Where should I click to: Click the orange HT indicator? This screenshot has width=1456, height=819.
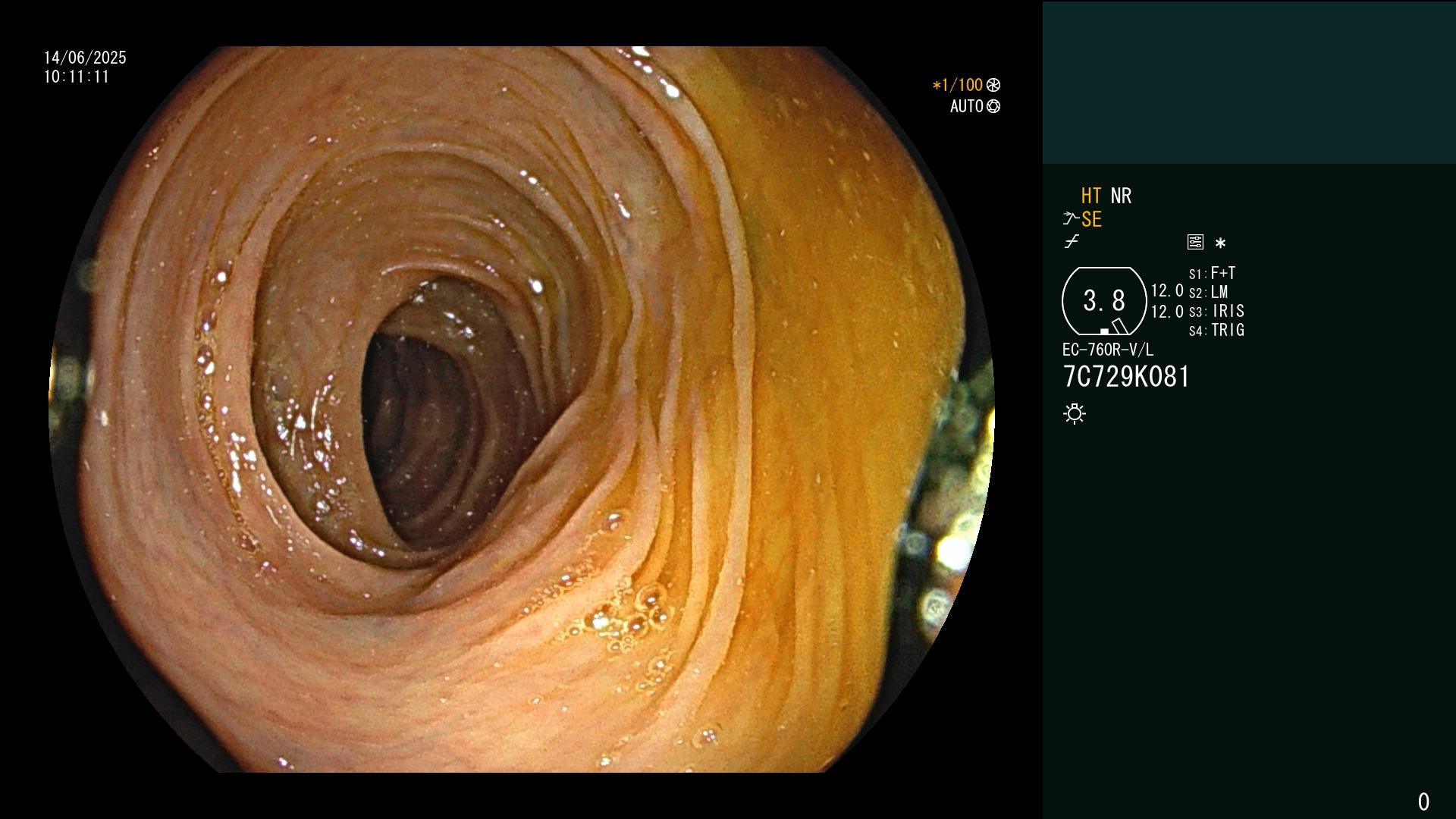click(x=1090, y=196)
